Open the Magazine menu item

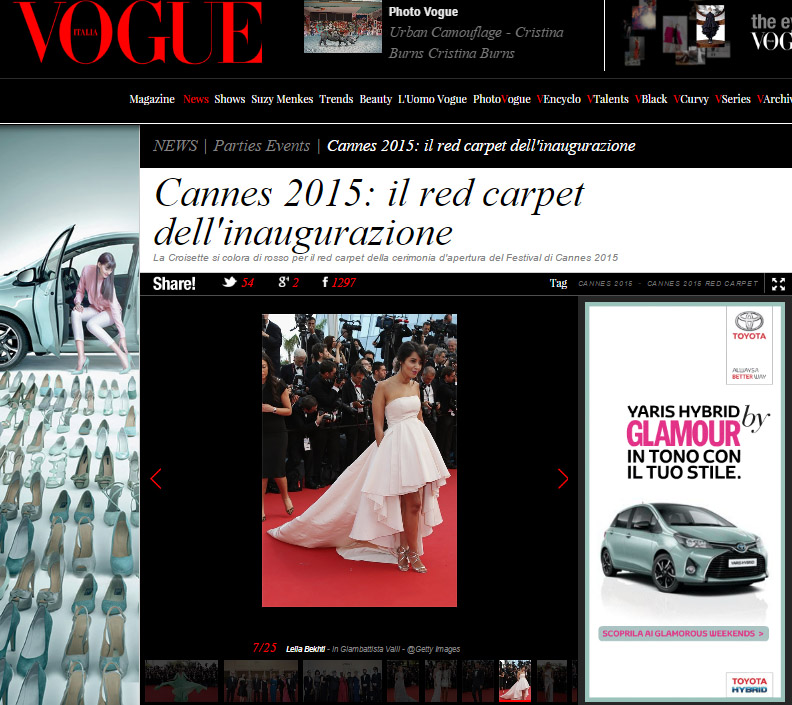click(152, 99)
